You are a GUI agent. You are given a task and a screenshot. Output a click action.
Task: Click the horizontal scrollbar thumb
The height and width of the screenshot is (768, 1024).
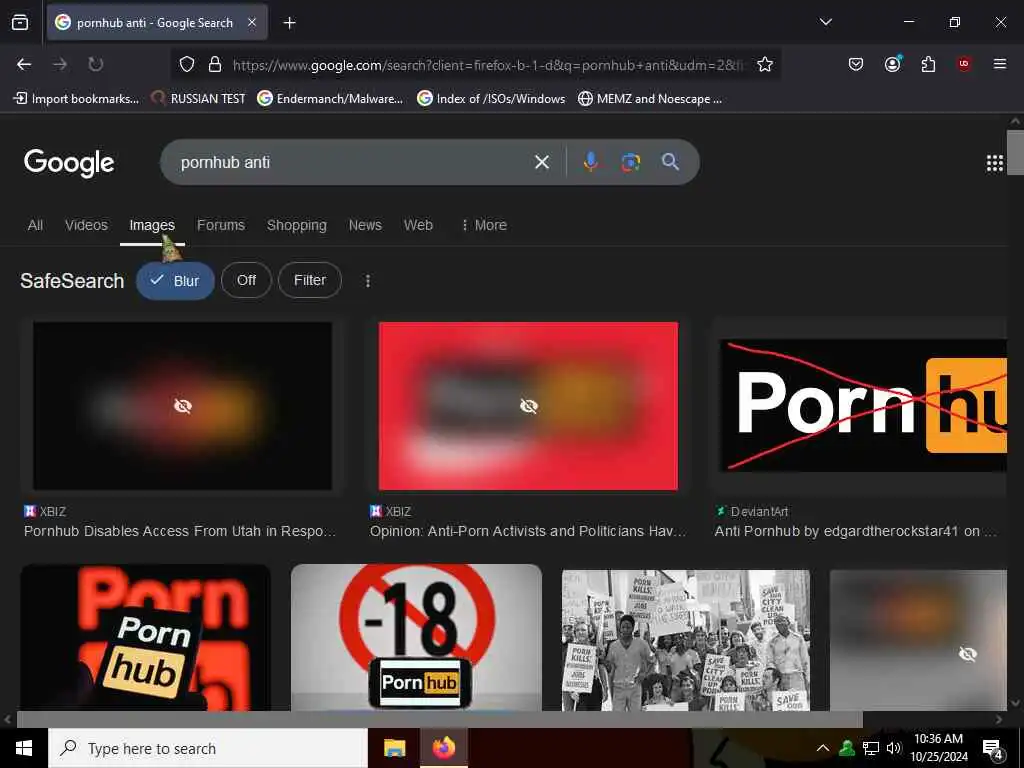(440, 720)
